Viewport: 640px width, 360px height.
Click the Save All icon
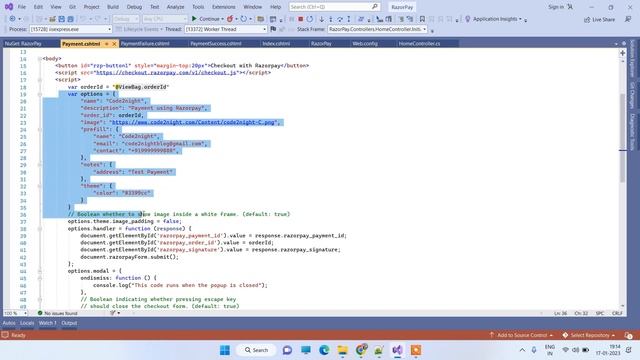(71, 19)
